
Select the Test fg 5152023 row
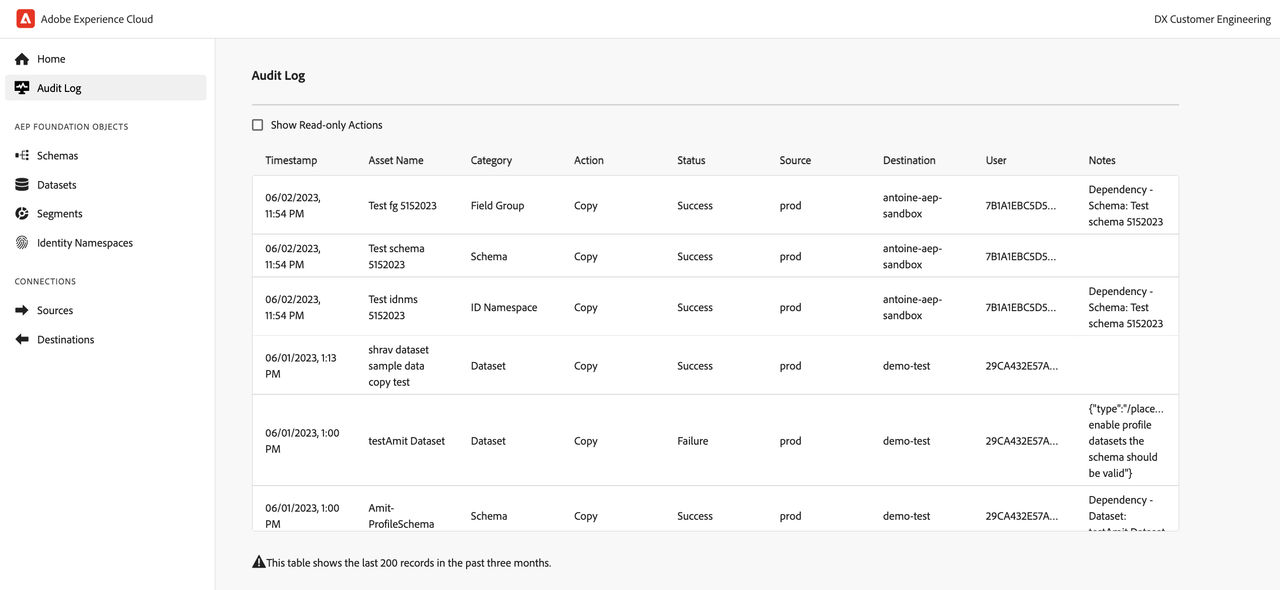(x=402, y=206)
